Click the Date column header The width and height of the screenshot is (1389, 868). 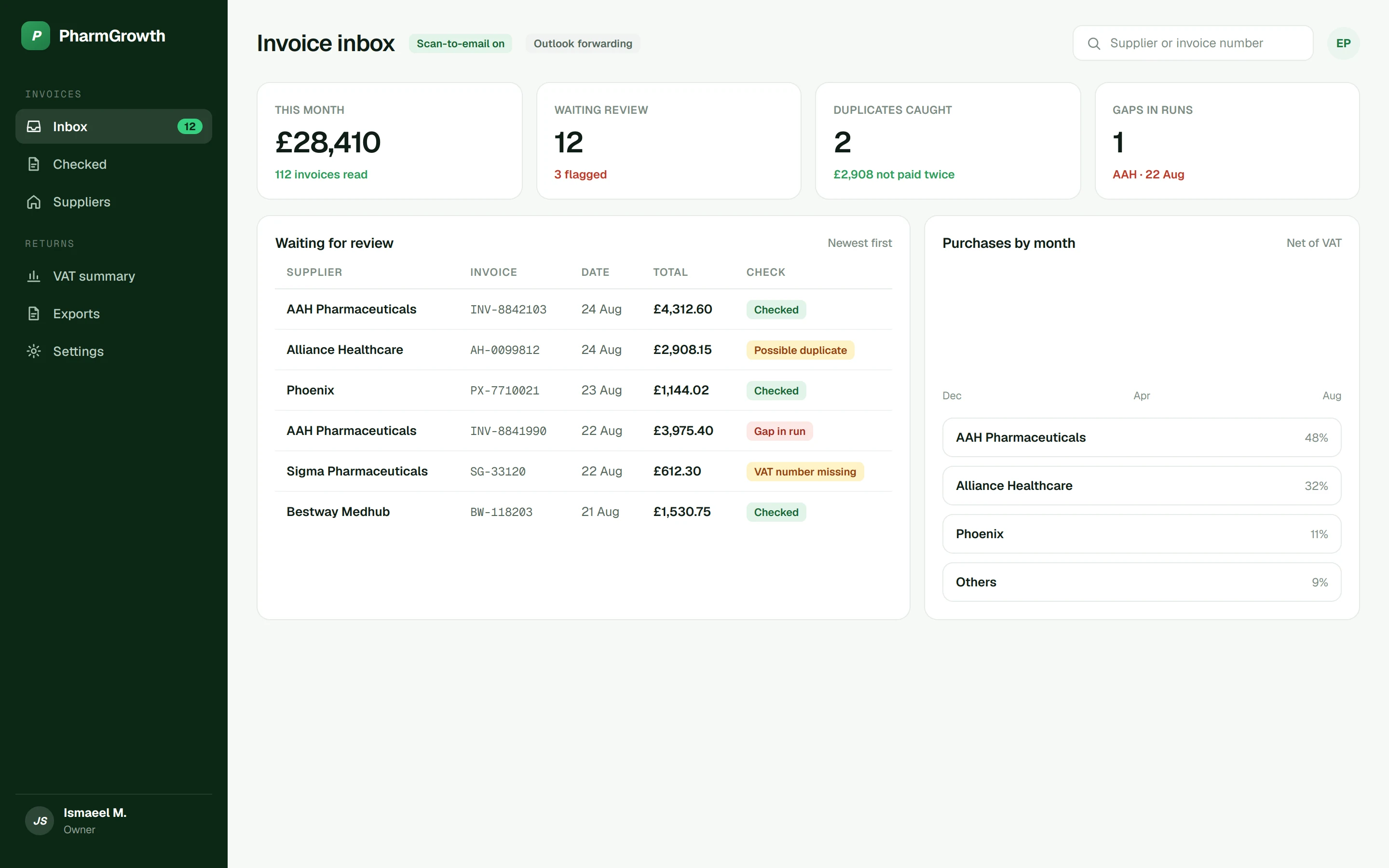point(595,272)
